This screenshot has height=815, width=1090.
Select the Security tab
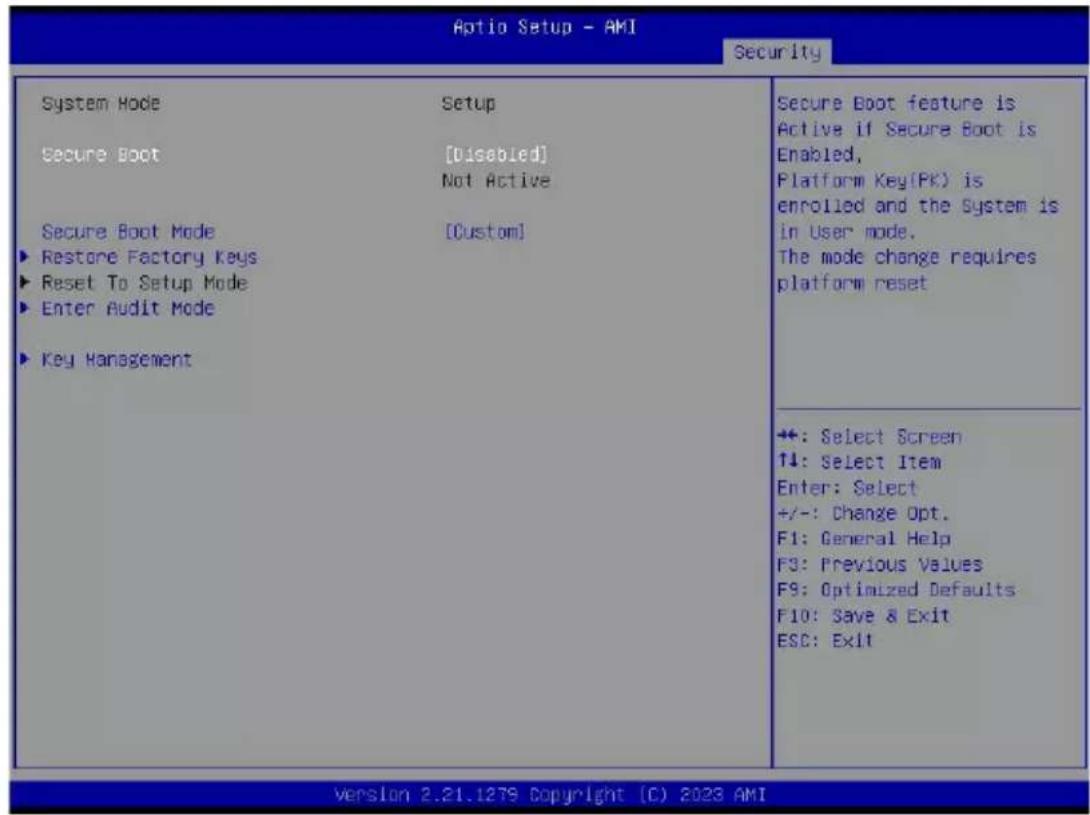(777, 52)
